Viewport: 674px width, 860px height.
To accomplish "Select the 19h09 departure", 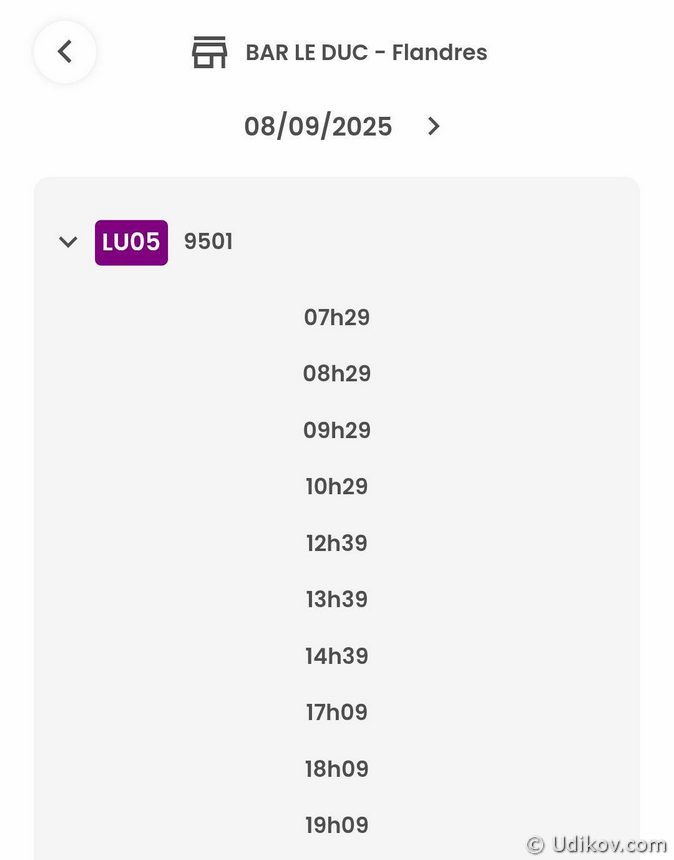I will pyautogui.click(x=337, y=826).
